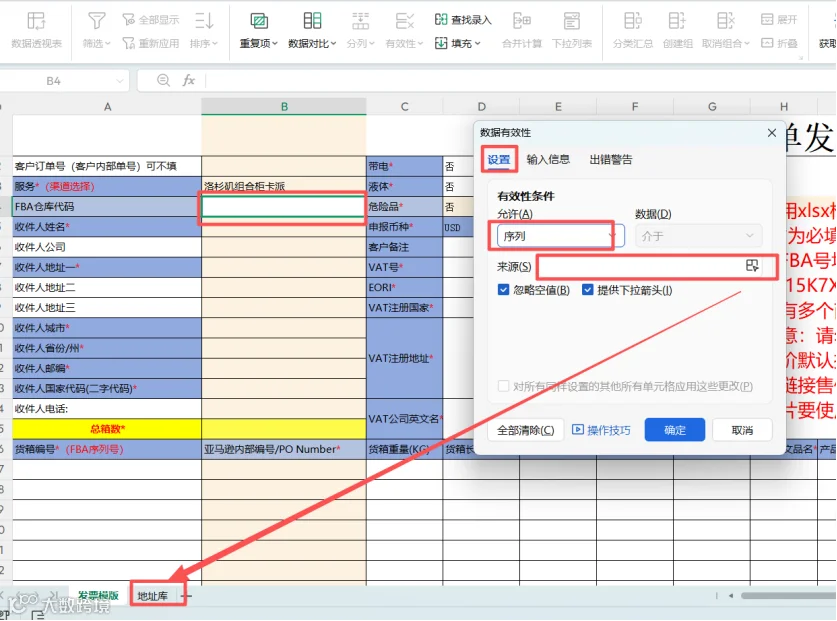Click the 下拉列表 dropdown list icon

click(572, 21)
